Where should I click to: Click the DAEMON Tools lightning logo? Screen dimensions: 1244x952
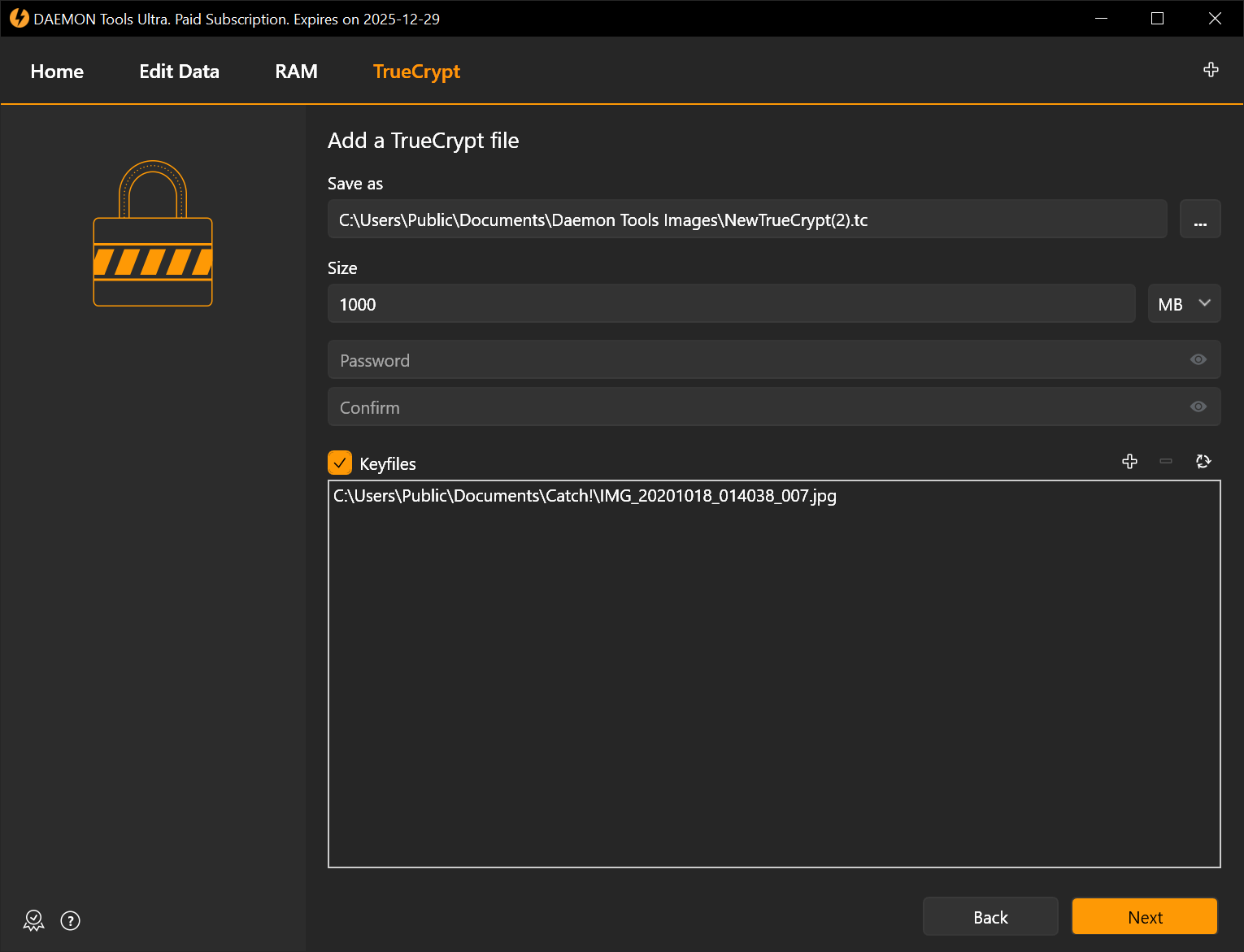pos(19,19)
